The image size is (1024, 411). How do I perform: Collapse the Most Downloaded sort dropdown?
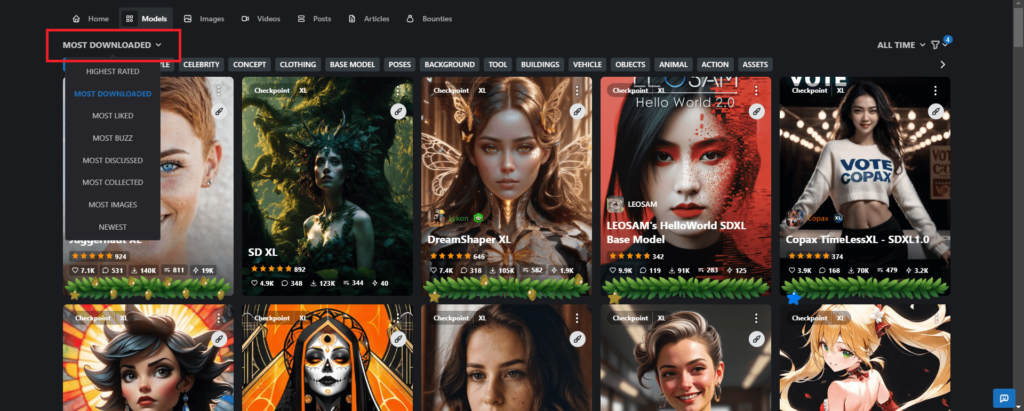coord(112,45)
